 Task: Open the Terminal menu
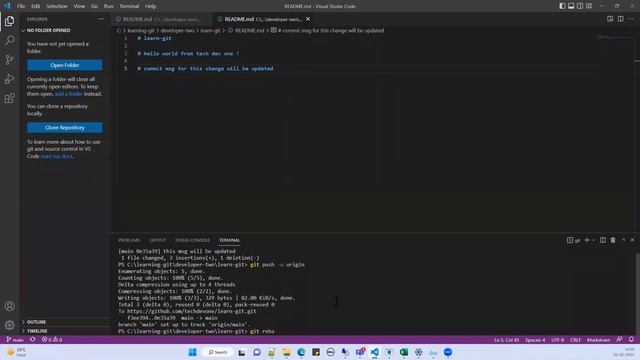coord(129,6)
